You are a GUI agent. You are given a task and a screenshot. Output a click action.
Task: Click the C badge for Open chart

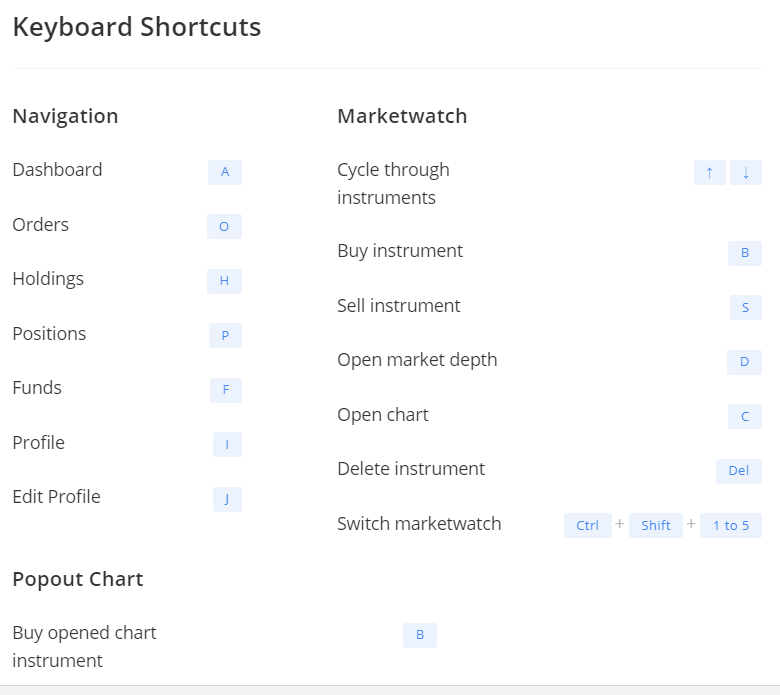click(x=745, y=416)
